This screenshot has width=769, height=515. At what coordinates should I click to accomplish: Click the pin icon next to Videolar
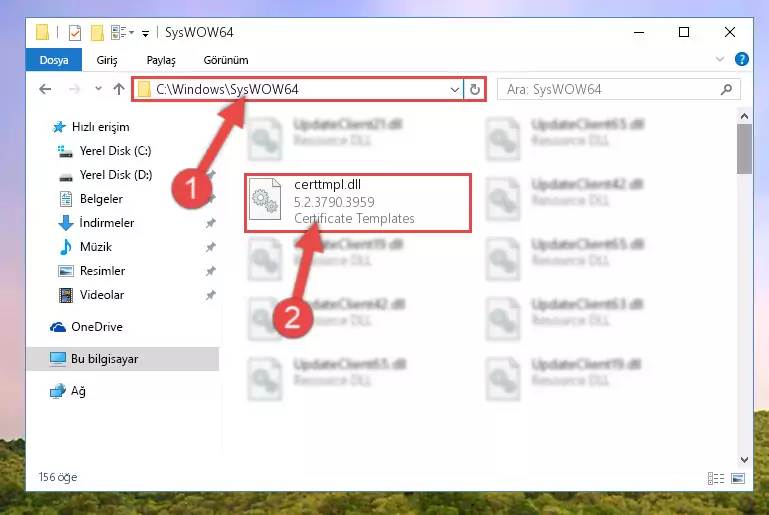[210, 295]
